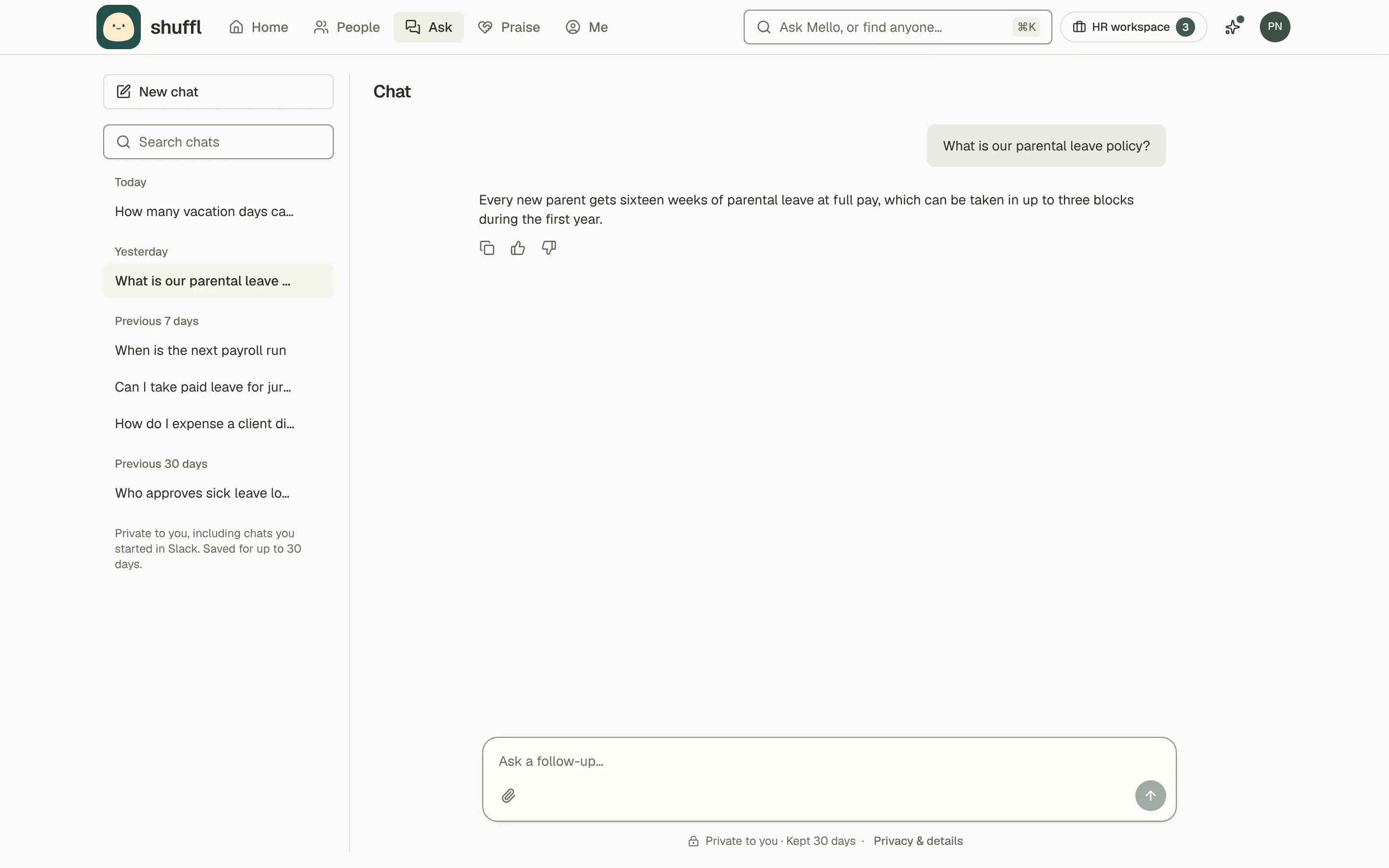Switch to the Praise tab

pyautogui.click(x=508, y=27)
